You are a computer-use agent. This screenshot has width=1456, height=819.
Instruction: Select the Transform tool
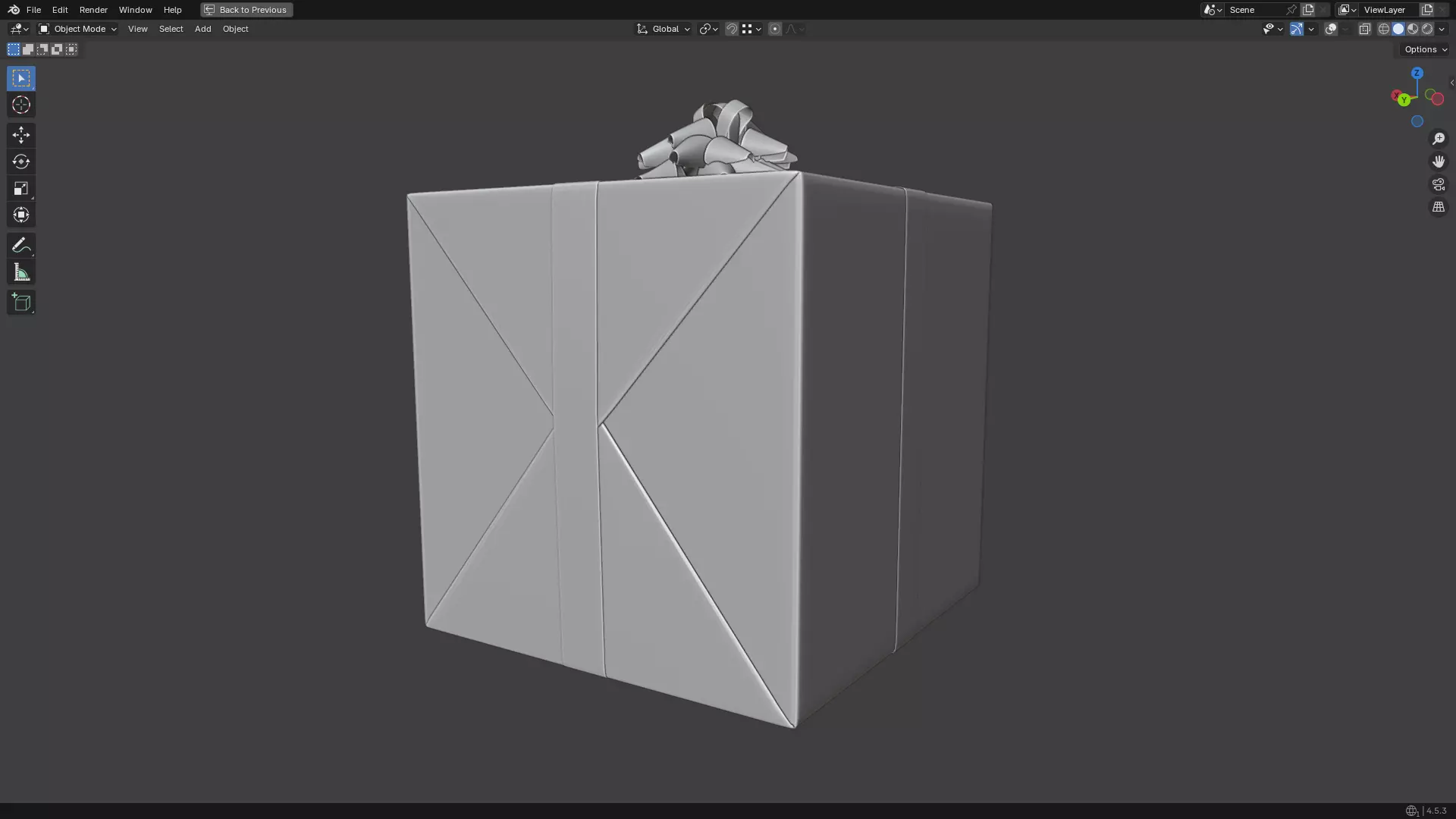click(21, 215)
